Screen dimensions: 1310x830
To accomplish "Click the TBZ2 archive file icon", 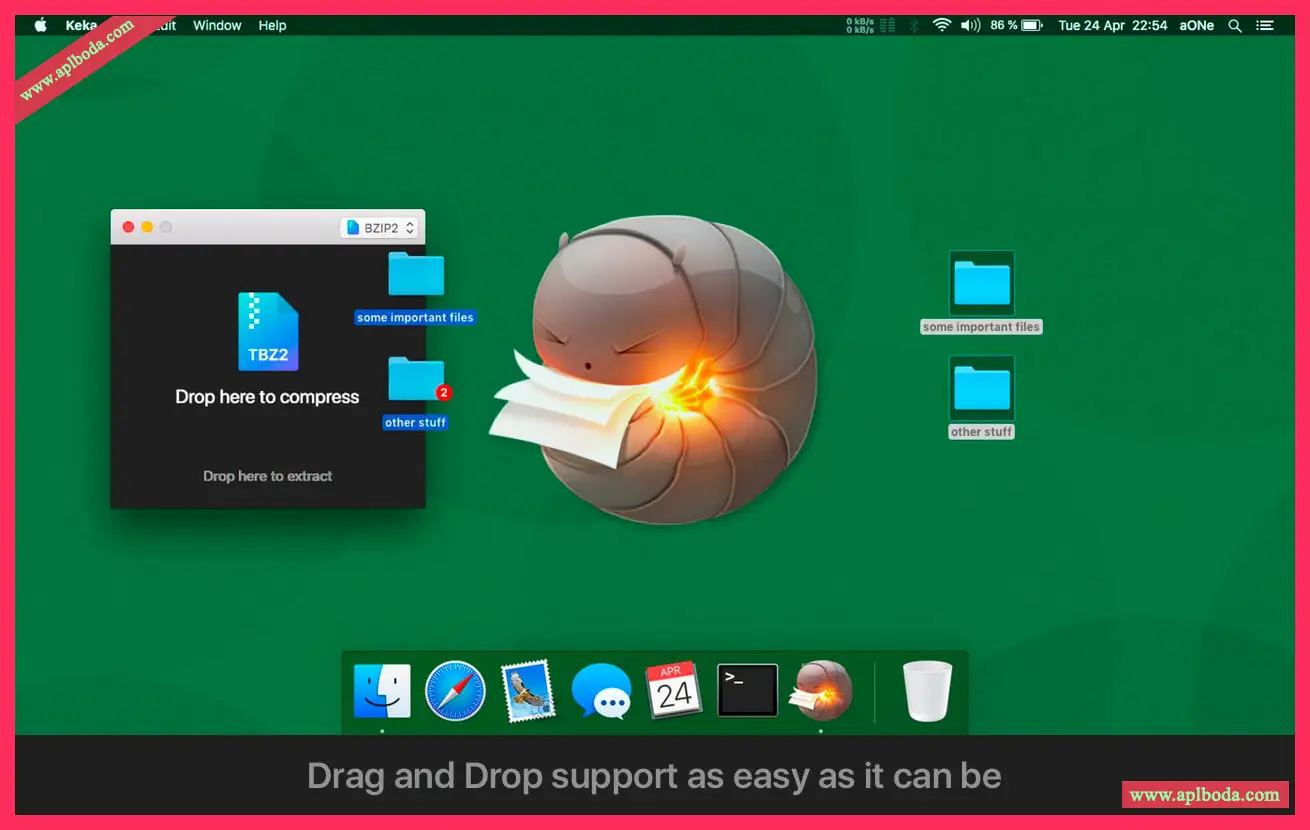I will pyautogui.click(x=268, y=331).
